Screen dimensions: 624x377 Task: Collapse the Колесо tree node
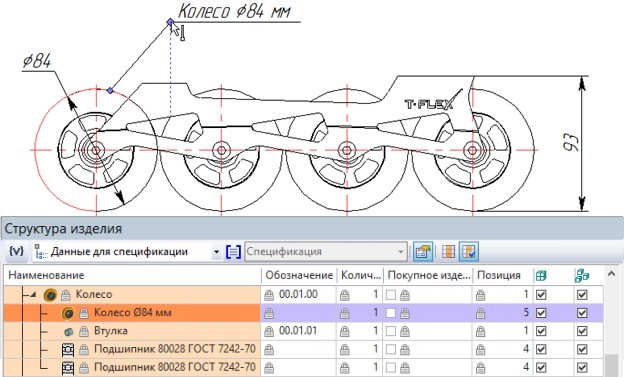33,295
